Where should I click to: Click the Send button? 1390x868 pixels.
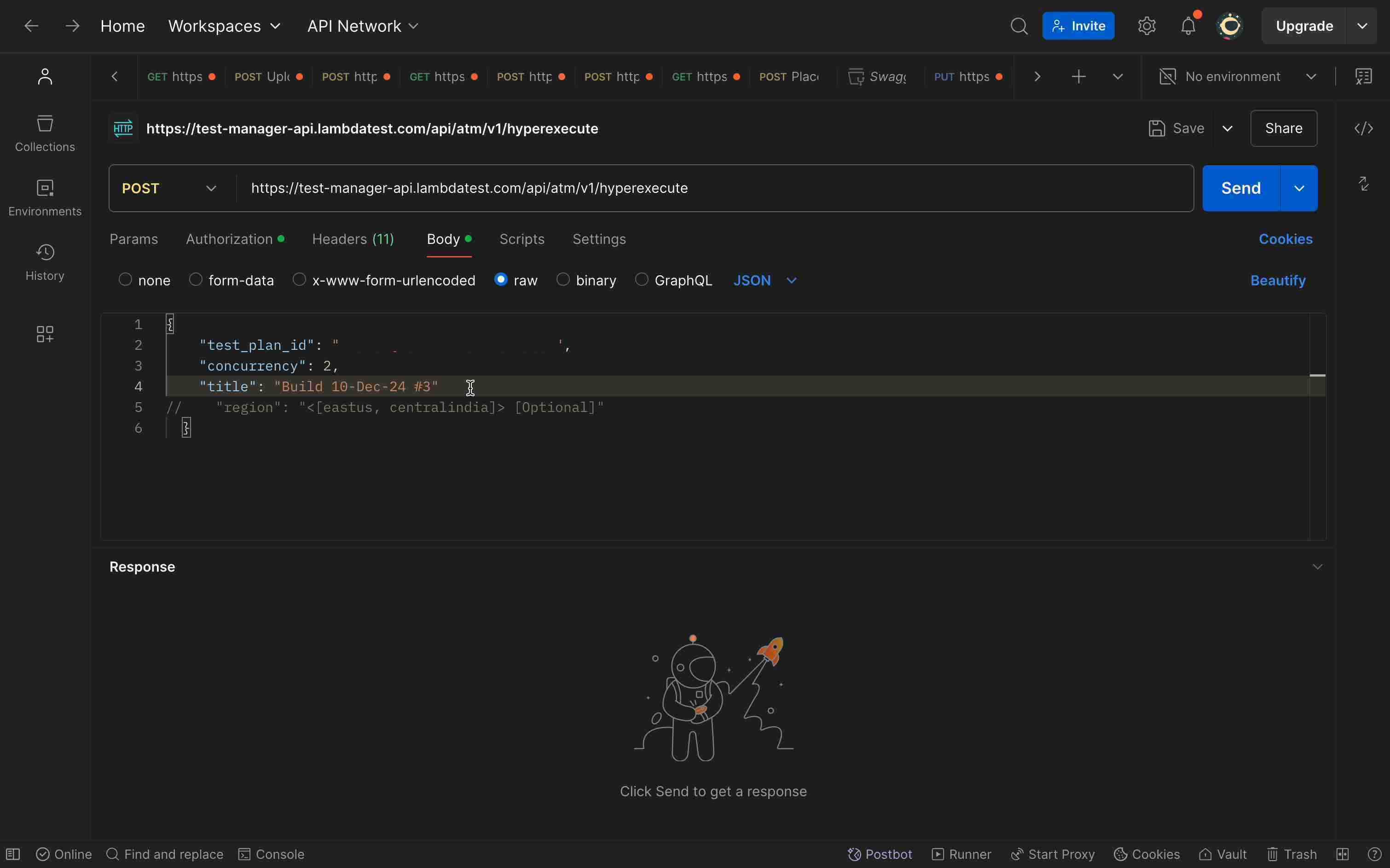(x=1241, y=188)
